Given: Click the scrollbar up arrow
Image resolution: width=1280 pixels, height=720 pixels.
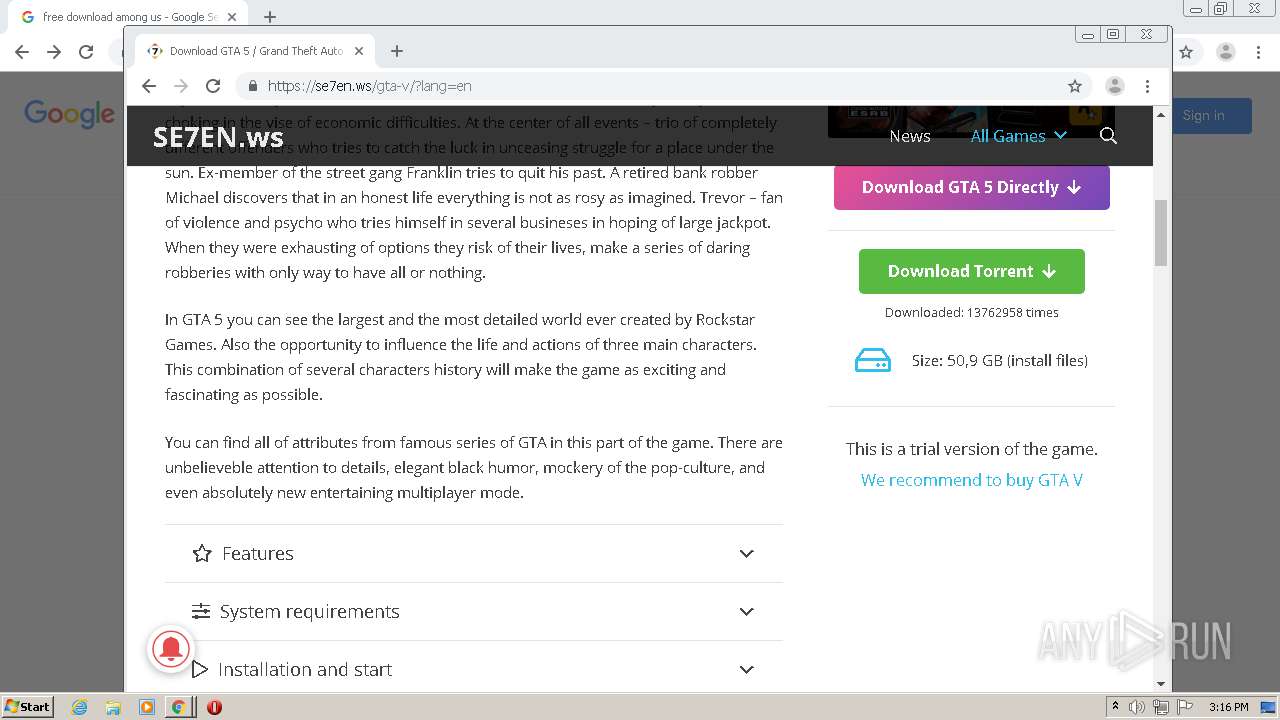Looking at the screenshot, I should 1161,115.
